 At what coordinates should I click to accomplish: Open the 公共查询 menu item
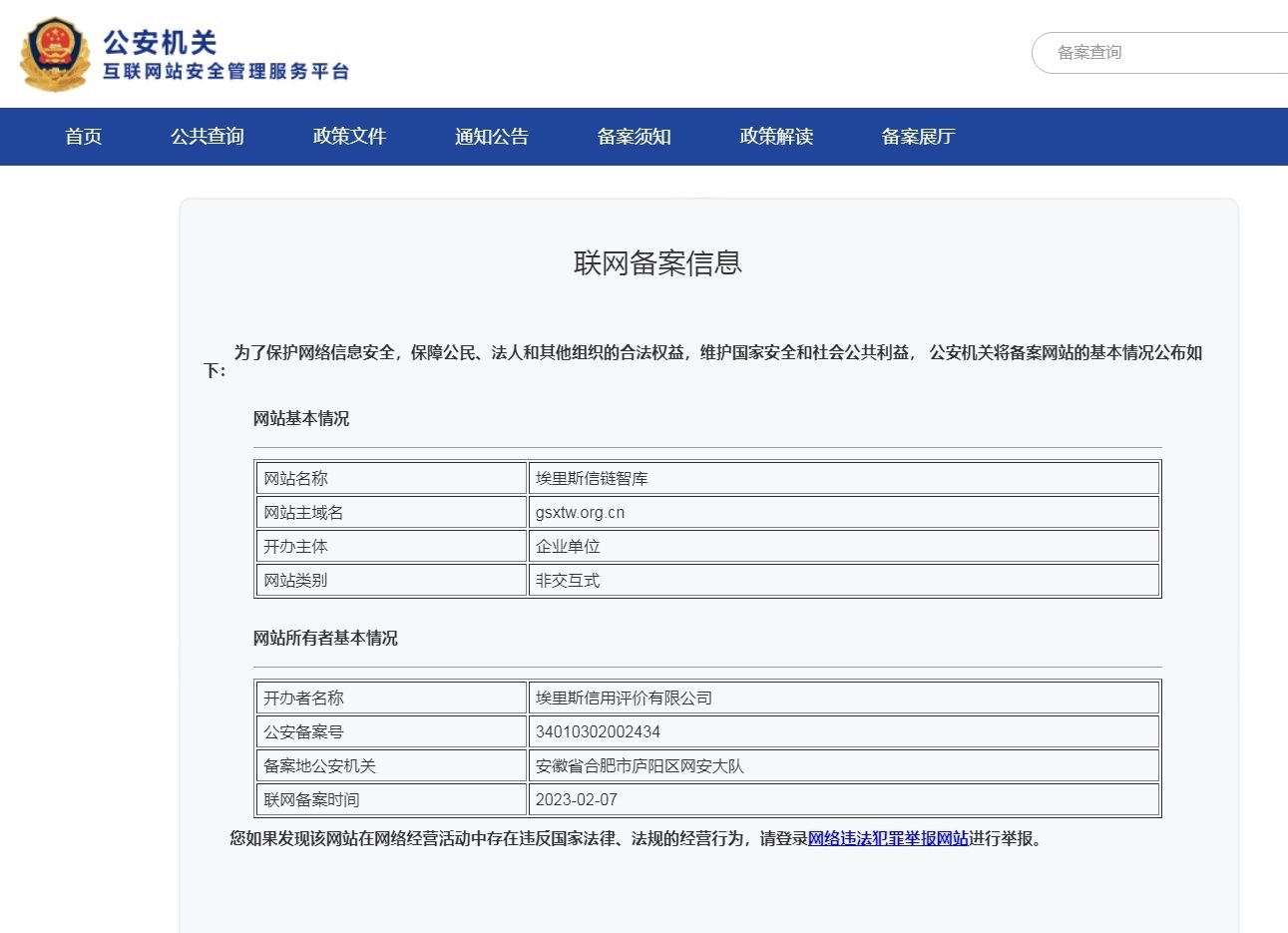[207, 137]
